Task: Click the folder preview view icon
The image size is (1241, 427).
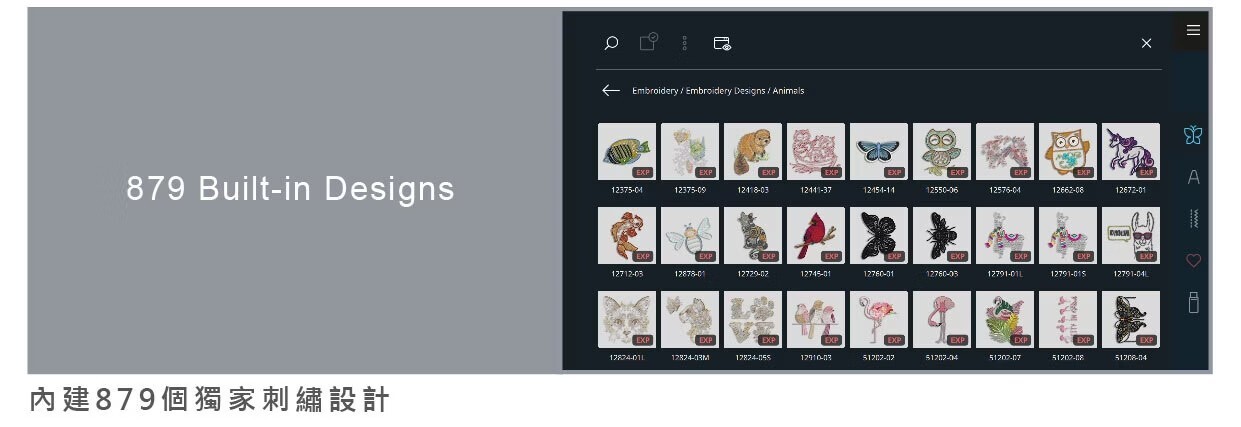Action: [722, 43]
